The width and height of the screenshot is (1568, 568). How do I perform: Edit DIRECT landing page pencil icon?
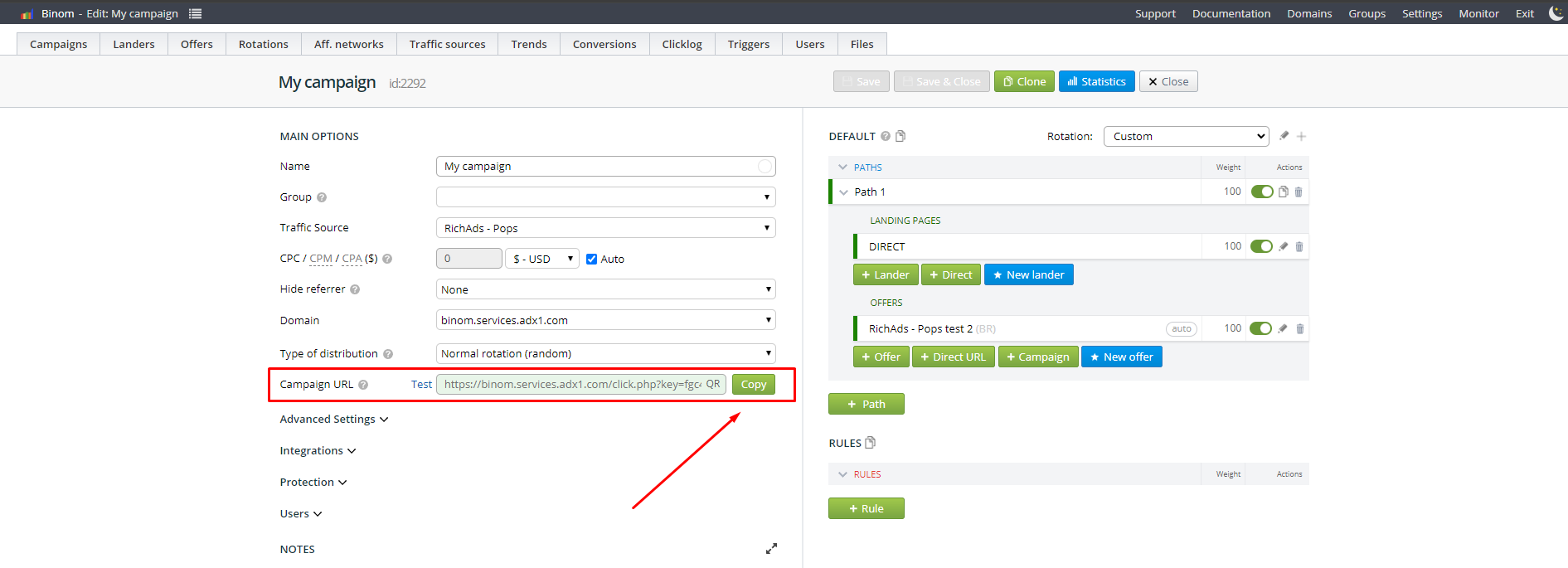[x=1284, y=246]
